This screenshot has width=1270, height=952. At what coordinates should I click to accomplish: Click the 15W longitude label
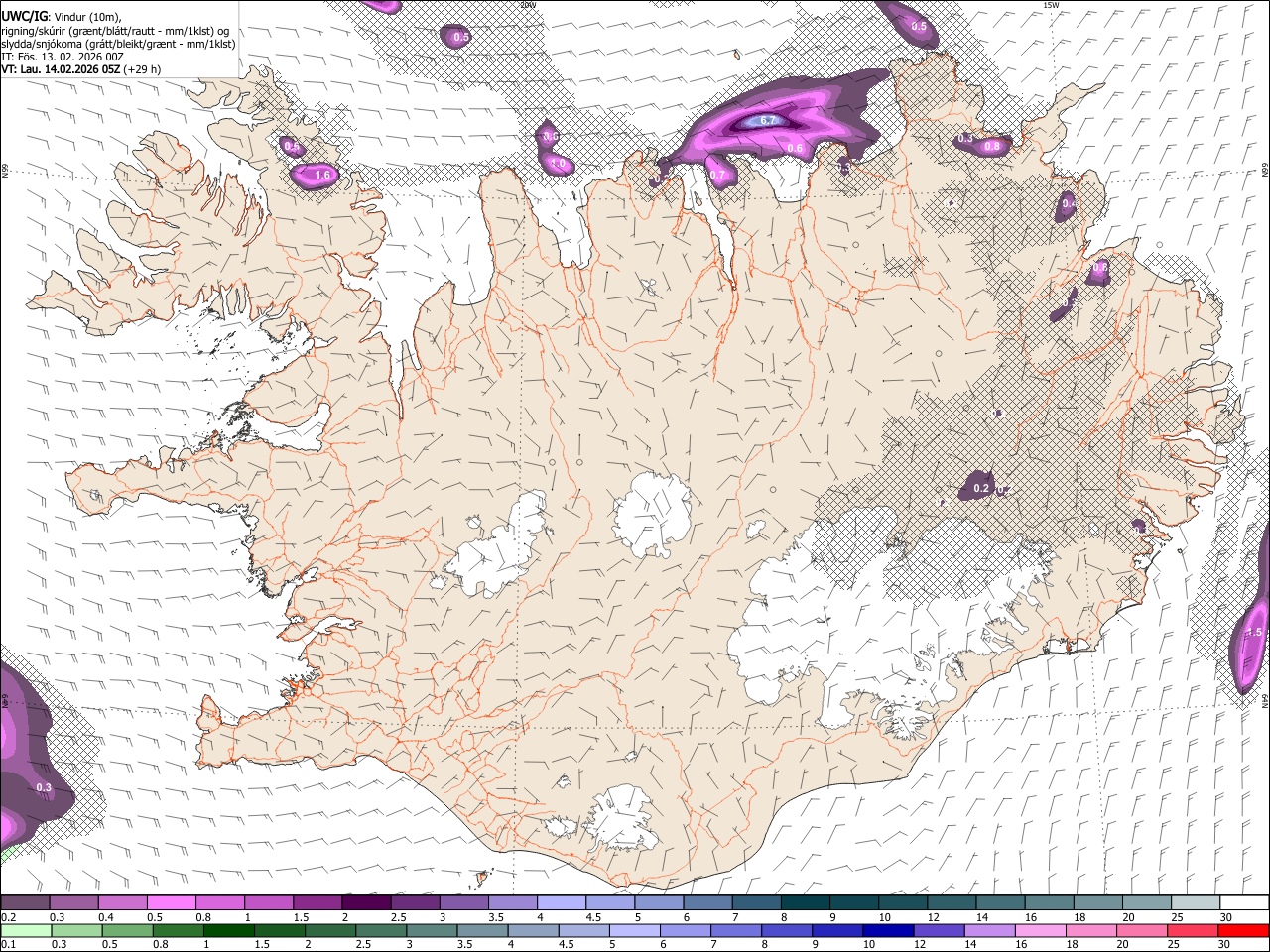pos(1052,5)
